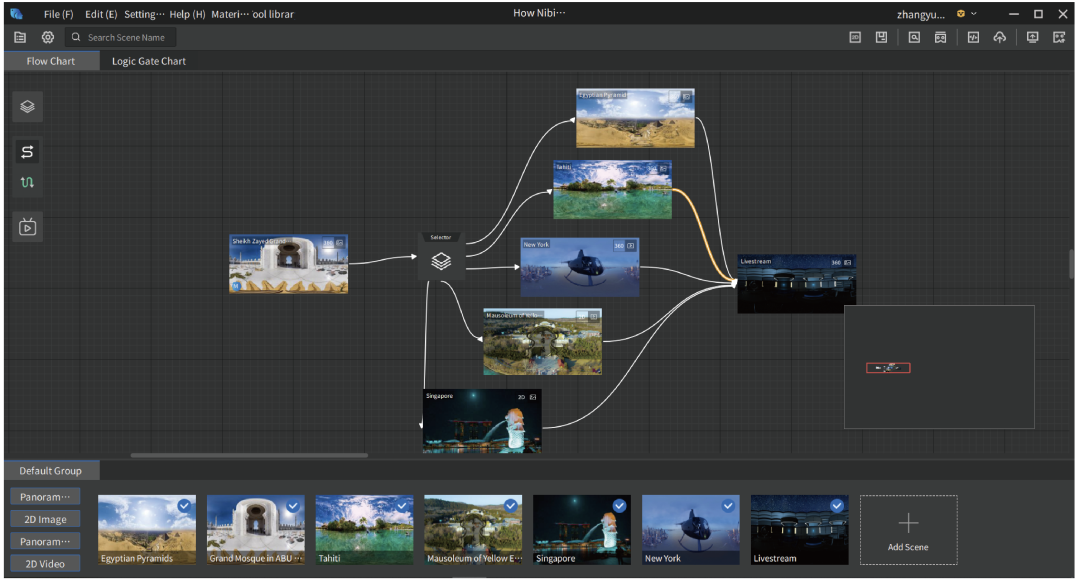Open the settings gear icon
Image resolution: width=1080 pixels, height=580 pixels.
[48, 37]
